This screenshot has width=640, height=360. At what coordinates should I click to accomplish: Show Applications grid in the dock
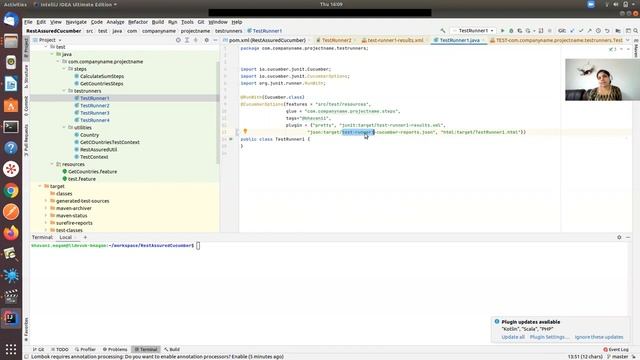click(x=11, y=349)
